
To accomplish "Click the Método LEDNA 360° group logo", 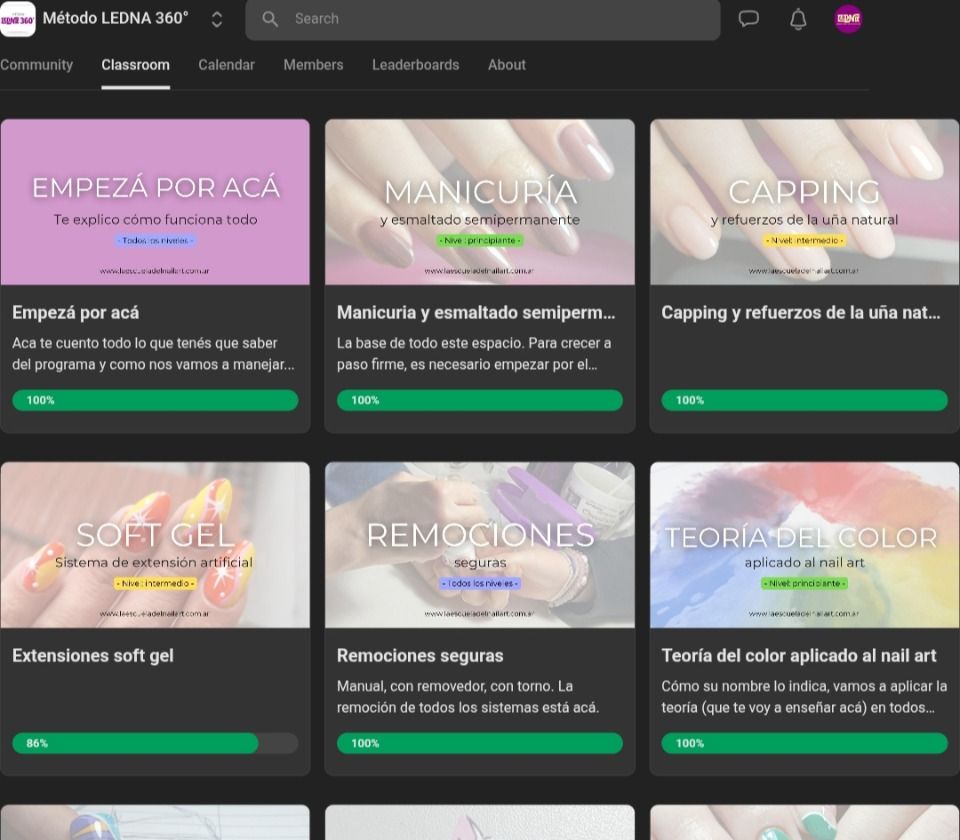I will pyautogui.click(x=18, y=19).
